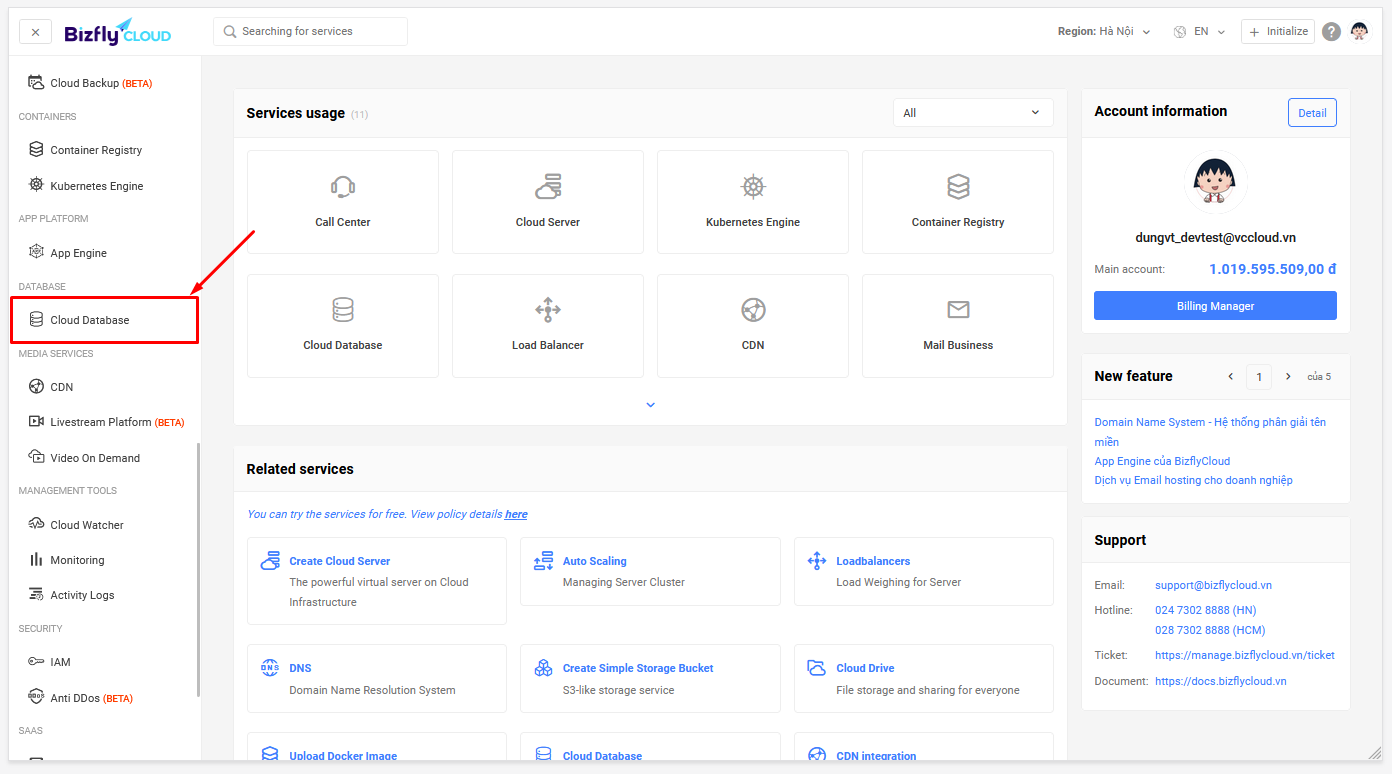Open the App Engine của BizflyCloud link
This screenshot has width=1392, height=774.
point(1162,461)
